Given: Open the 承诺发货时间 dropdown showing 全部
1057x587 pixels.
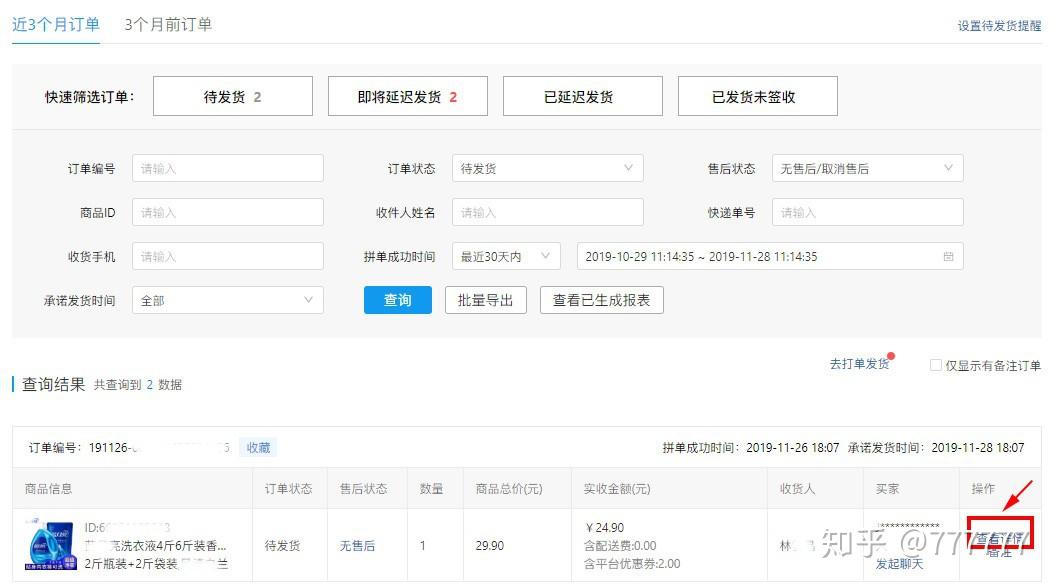Looking at the screenshot, I should pyautogui.click(x=228, y=300).
